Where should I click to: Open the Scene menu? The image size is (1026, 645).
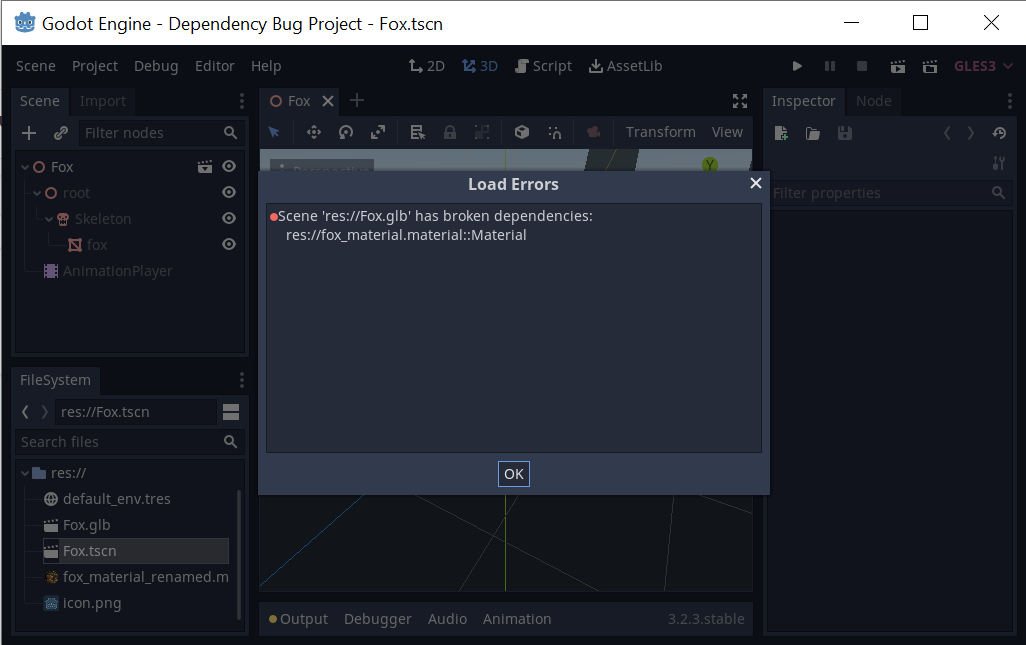[35, 66]
